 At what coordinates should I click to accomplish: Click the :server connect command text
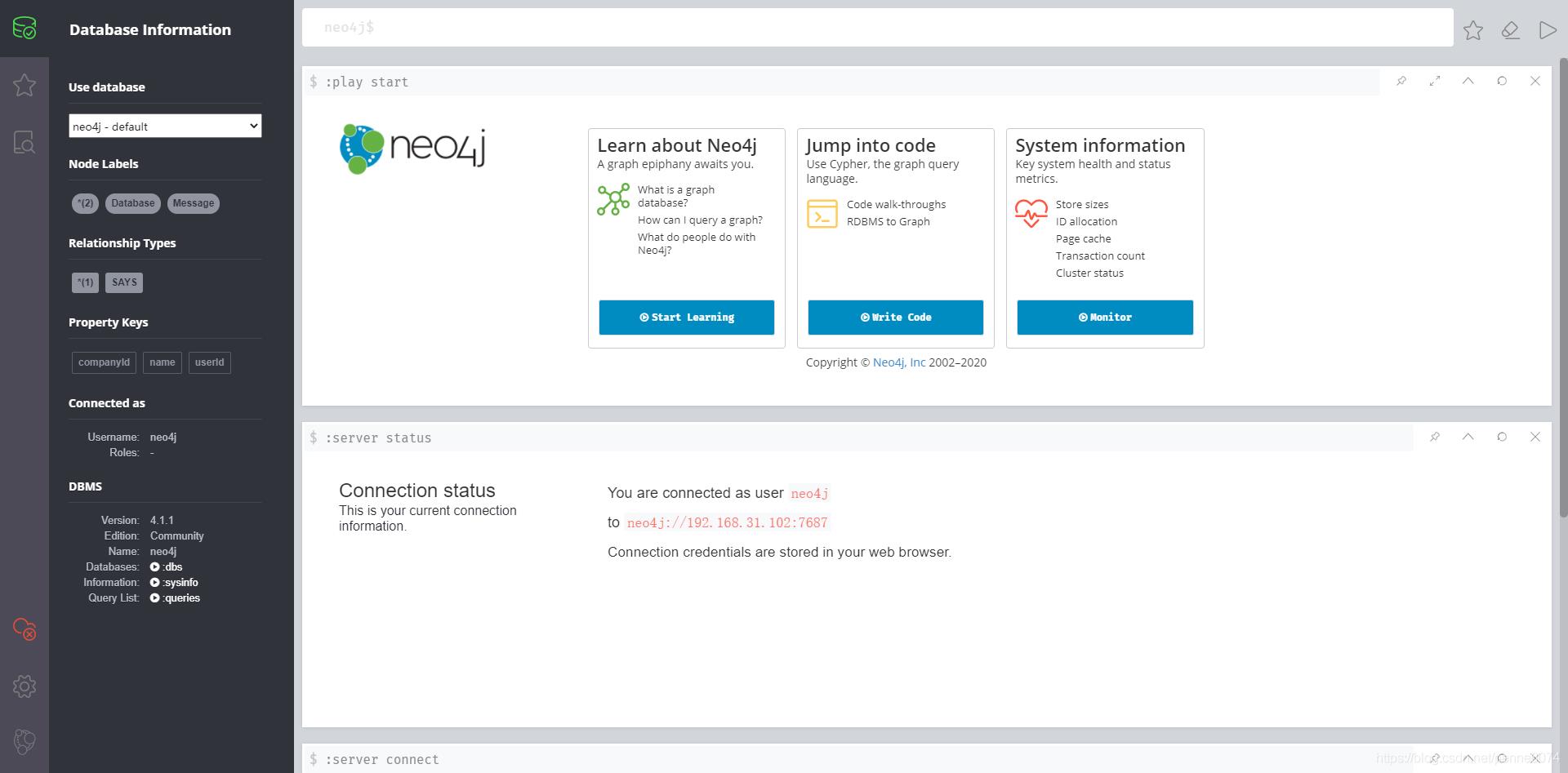382,759
